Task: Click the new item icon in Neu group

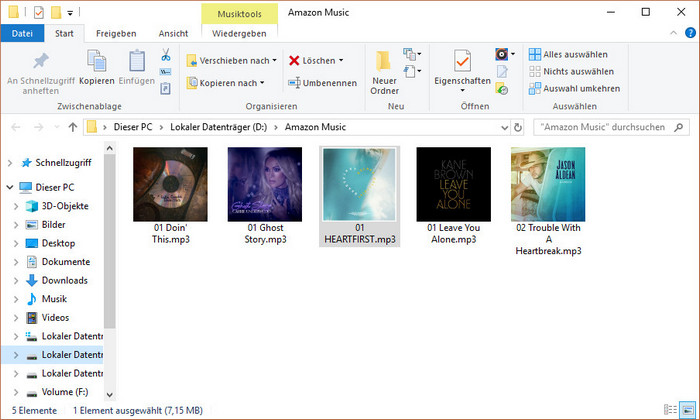Action: (409, 54)
